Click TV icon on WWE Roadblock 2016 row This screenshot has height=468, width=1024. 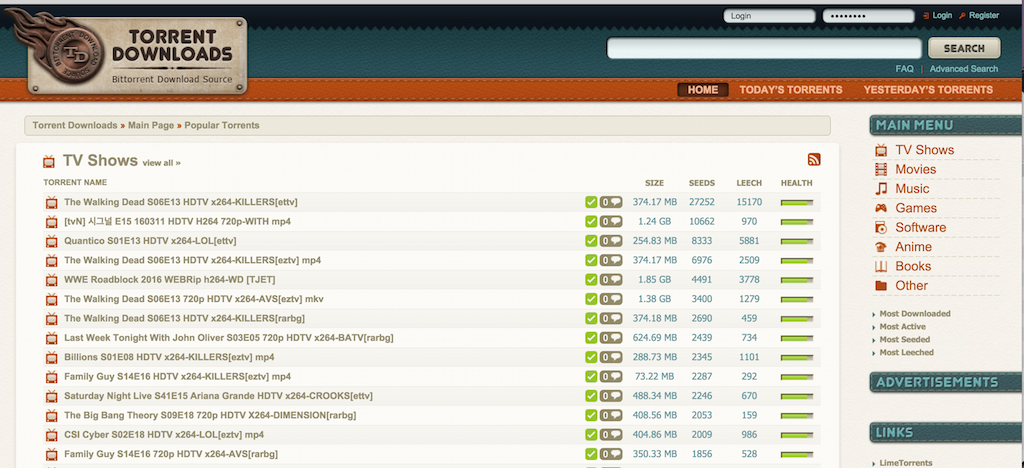click(x=52, y=280)
